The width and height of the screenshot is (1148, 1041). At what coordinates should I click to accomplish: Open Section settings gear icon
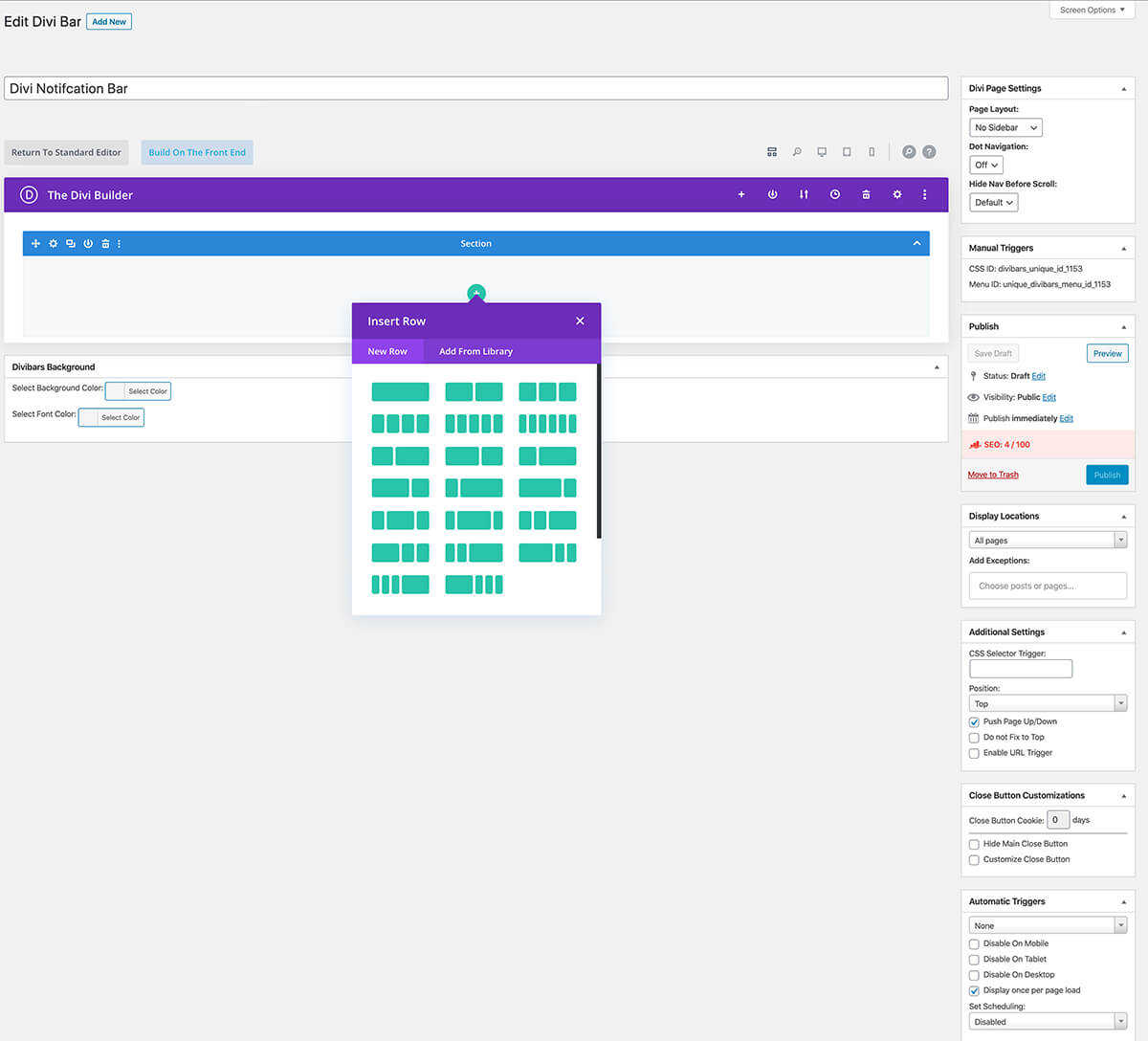tap(54, 244)
